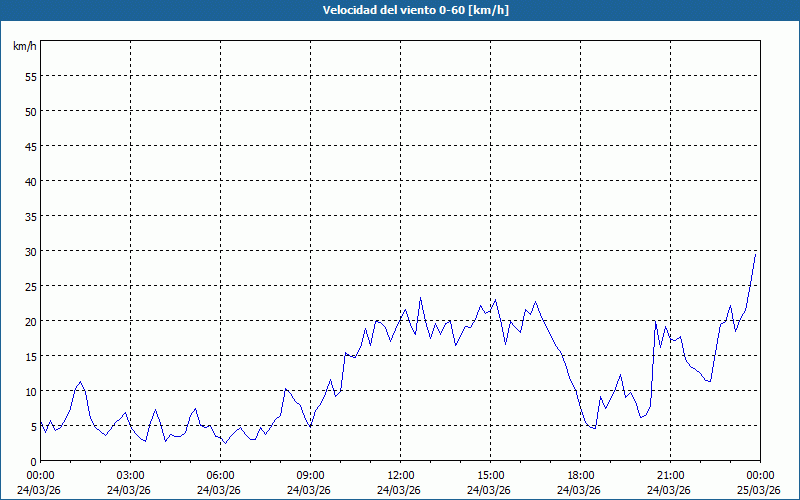This screenshot has width=800, height=500.
Task: Select the 20 label on the y-axis
Action: pyautogui.click(x=30, y=321)
